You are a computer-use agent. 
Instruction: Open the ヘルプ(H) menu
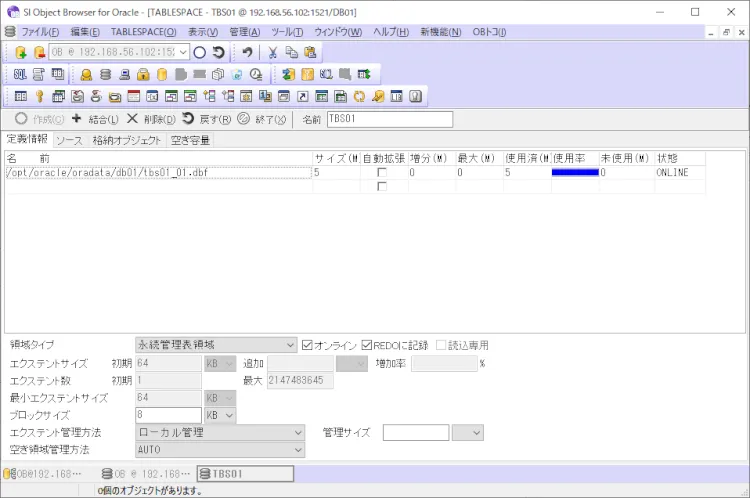point(391,32)
